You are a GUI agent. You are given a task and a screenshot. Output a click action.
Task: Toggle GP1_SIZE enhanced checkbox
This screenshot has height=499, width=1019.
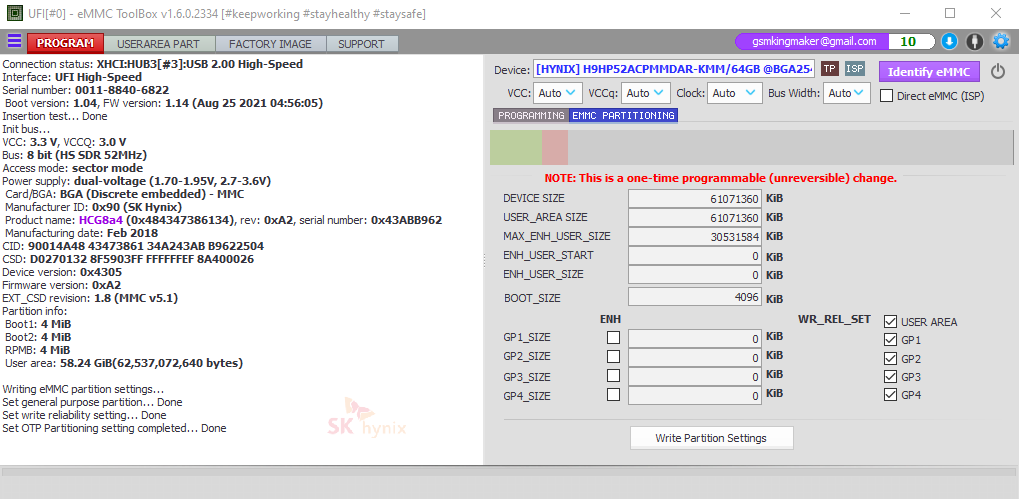(613, 337)
